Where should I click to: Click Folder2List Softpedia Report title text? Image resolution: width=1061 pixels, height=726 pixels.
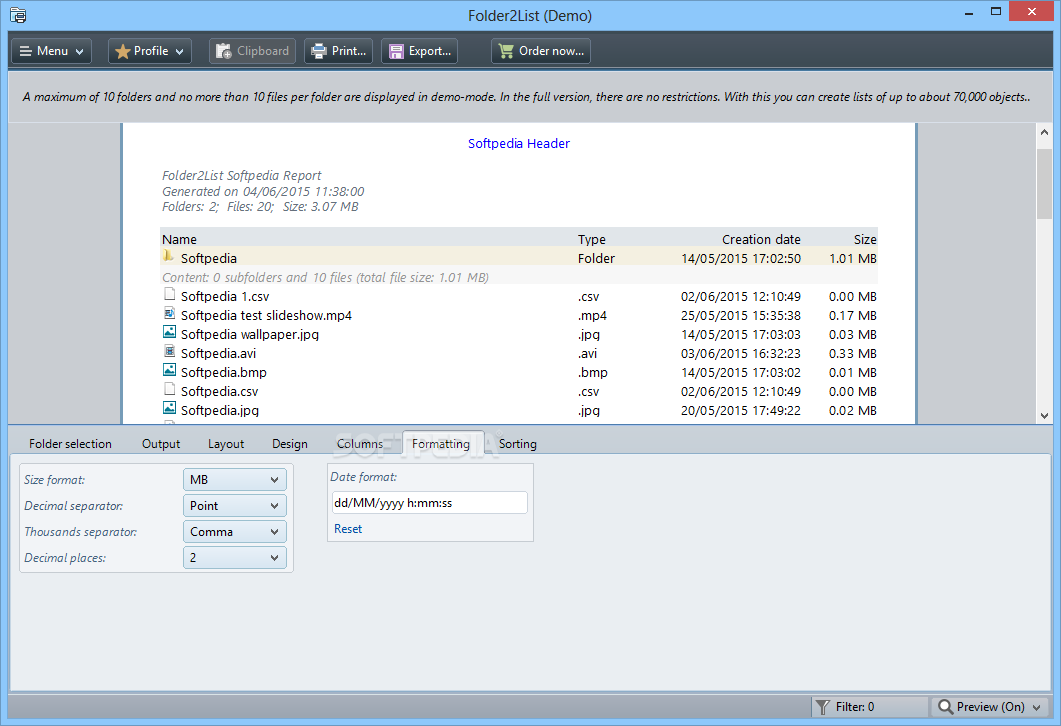pyautogui.click(x=242, y=175)
